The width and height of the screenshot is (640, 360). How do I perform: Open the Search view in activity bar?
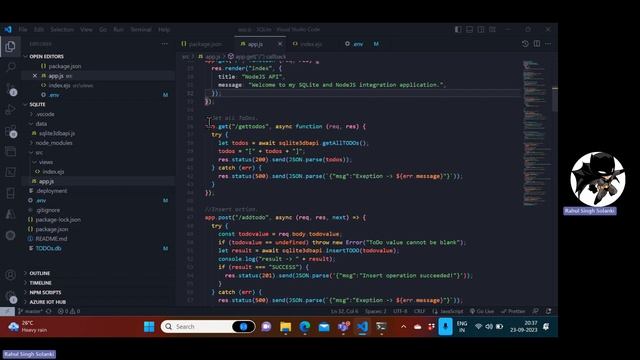pyautogui.click(x=11, y=67)
